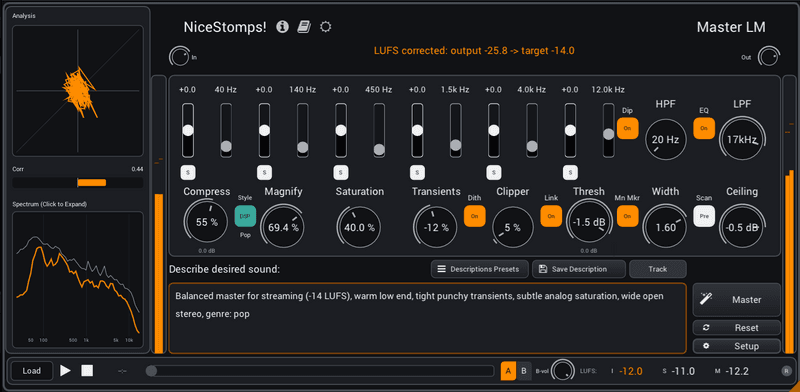Click the LPF 17kHz knob
Screen dimensions: 800x392
(x=742, y=139)
